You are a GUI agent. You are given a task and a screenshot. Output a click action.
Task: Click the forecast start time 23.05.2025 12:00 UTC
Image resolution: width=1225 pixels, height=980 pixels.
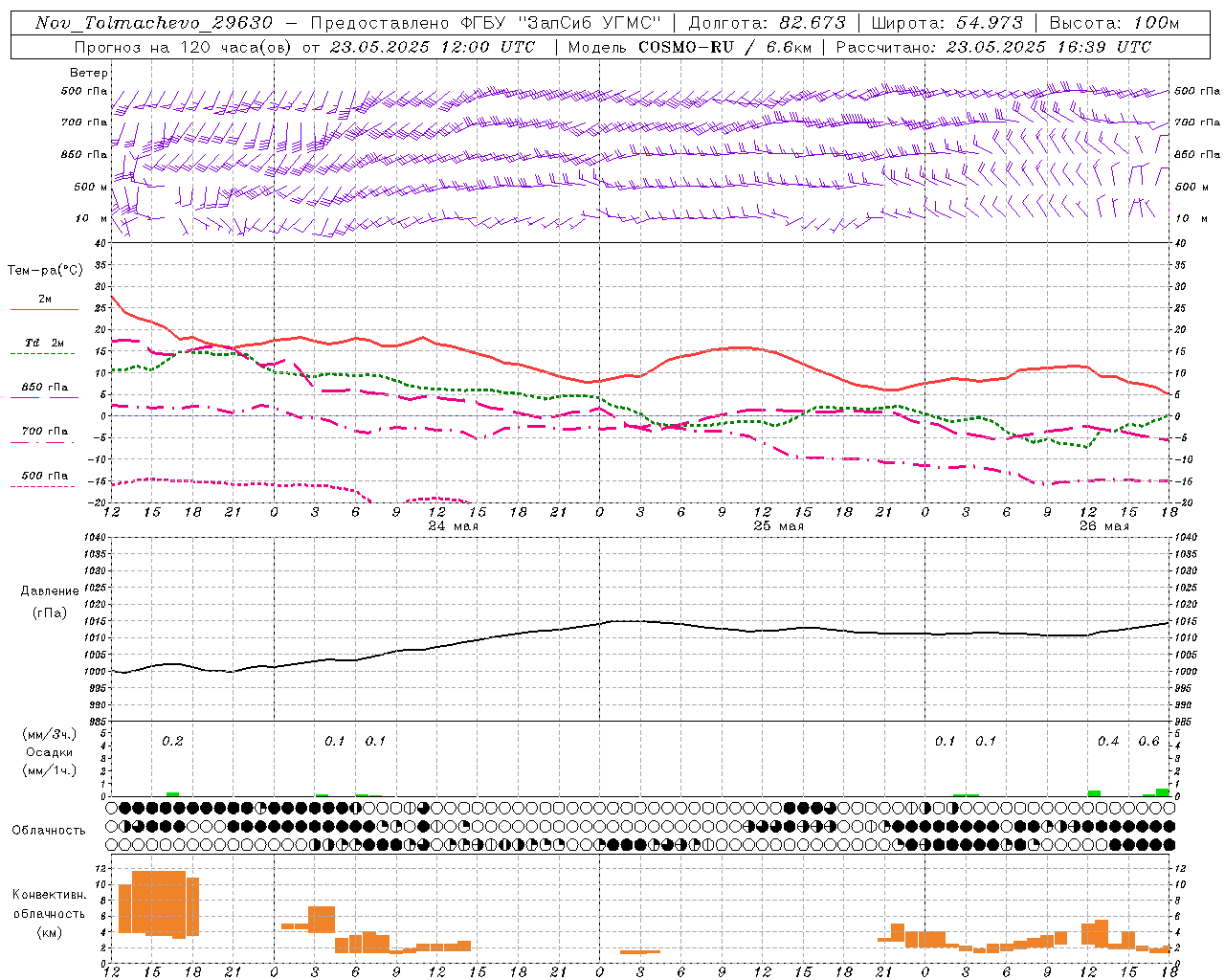tap(433, 47)
